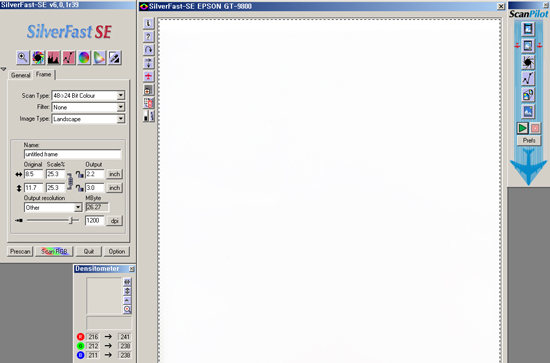550x363 pixels.
Task: Toggle the width output lock icon
Action: click(80, 174)
